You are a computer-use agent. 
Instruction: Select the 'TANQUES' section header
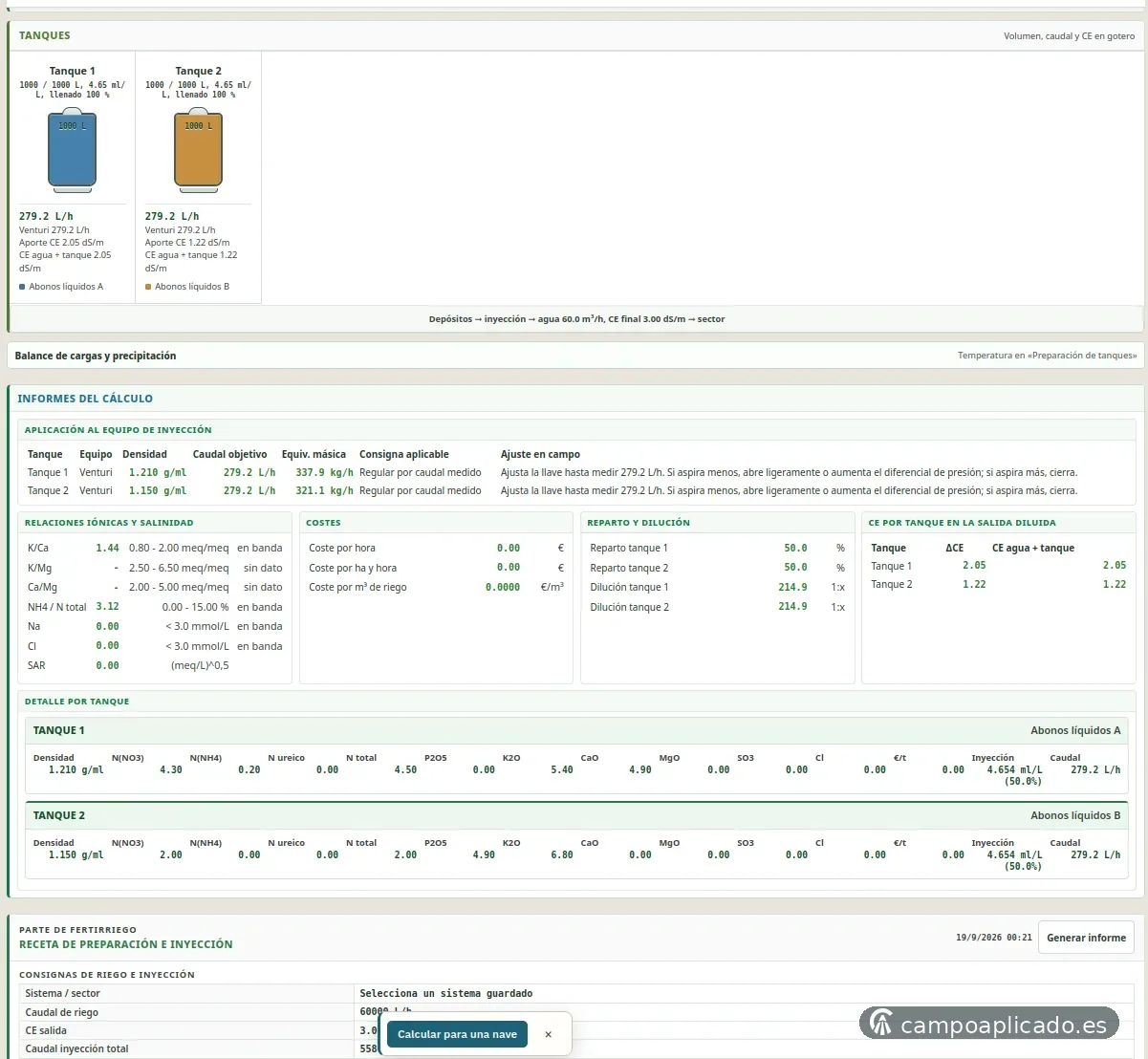(45, 35)
